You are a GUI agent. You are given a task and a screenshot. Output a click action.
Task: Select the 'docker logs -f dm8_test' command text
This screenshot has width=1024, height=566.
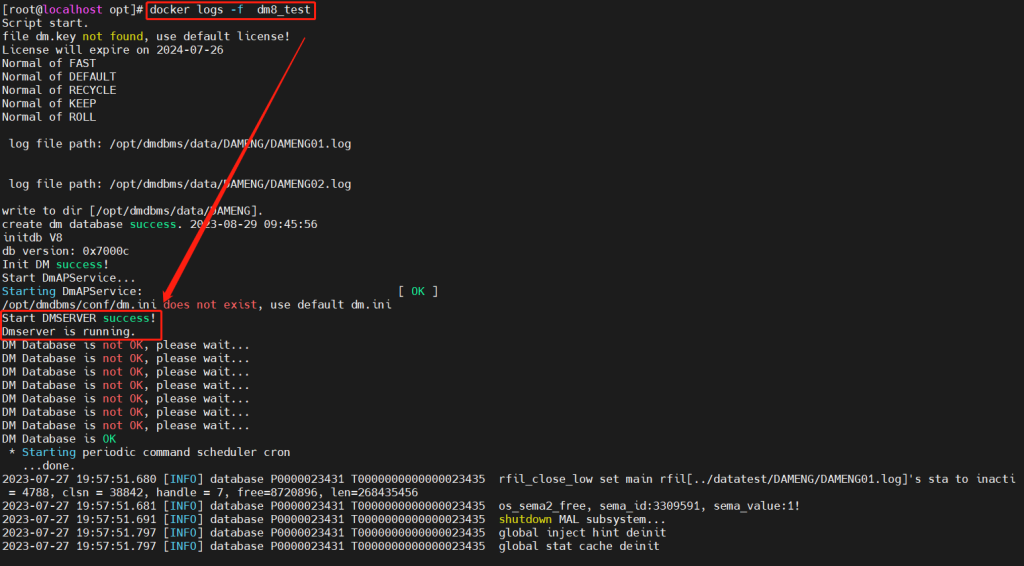pos(230,10)
